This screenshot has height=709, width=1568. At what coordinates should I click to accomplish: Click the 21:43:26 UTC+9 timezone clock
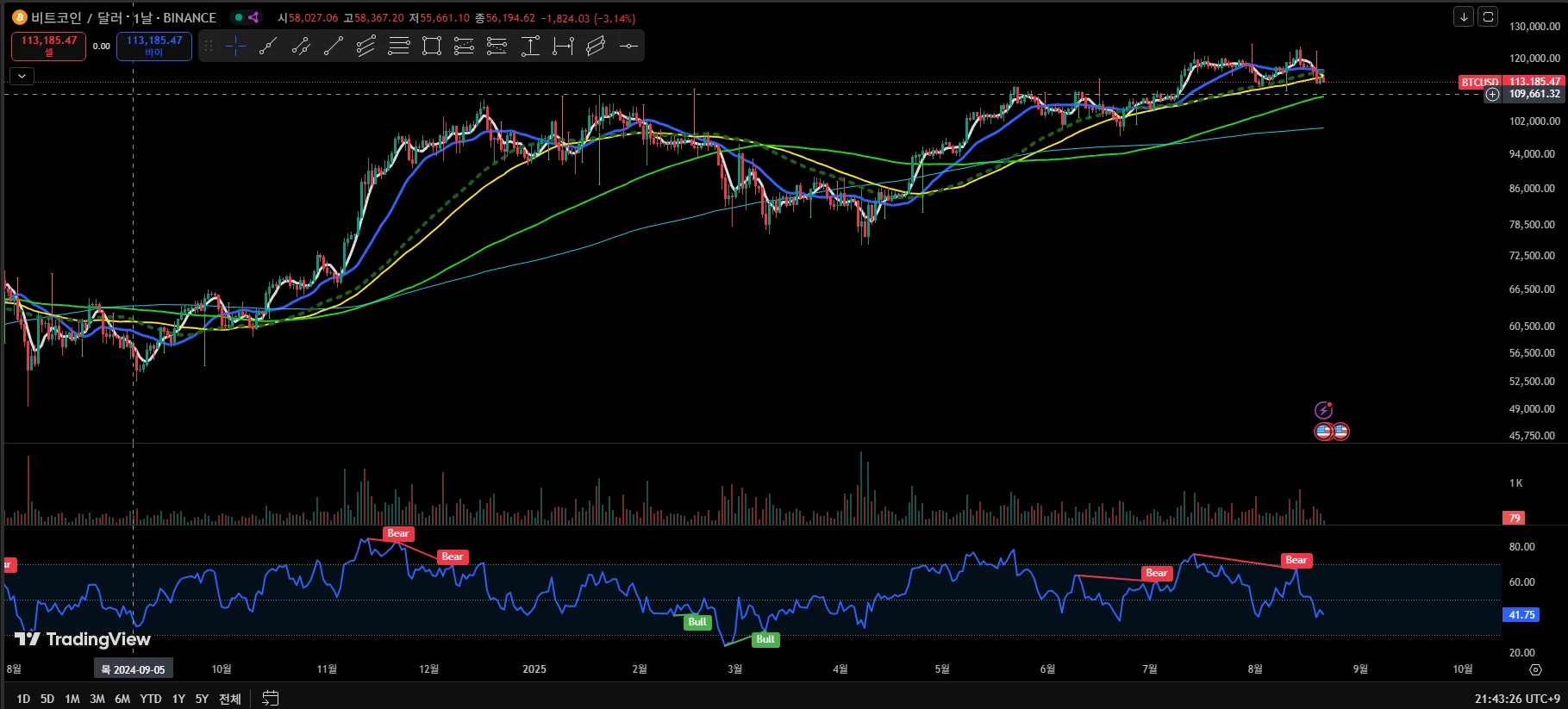pos(1517,699)
